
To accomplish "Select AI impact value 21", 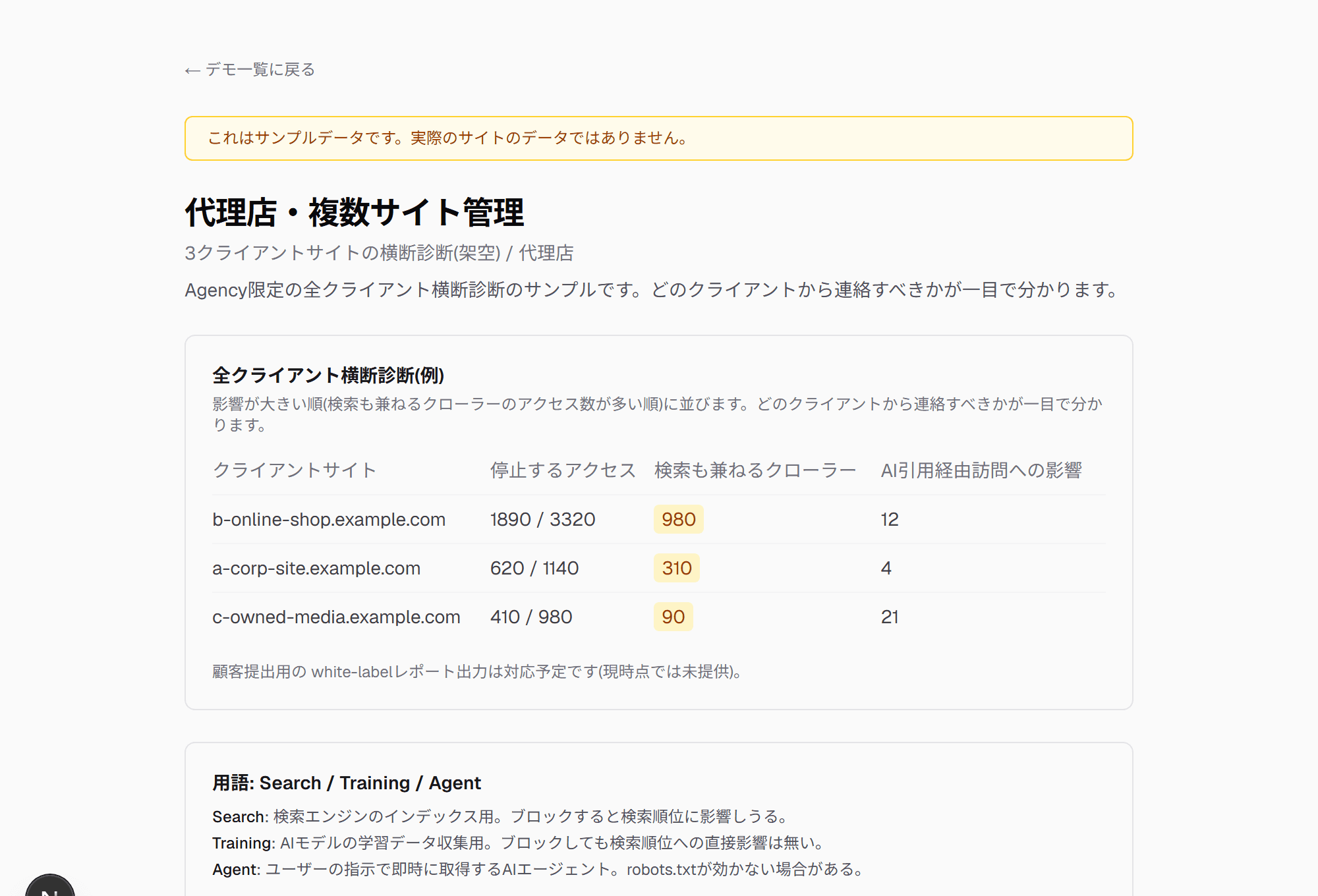I will coord(890,617).
